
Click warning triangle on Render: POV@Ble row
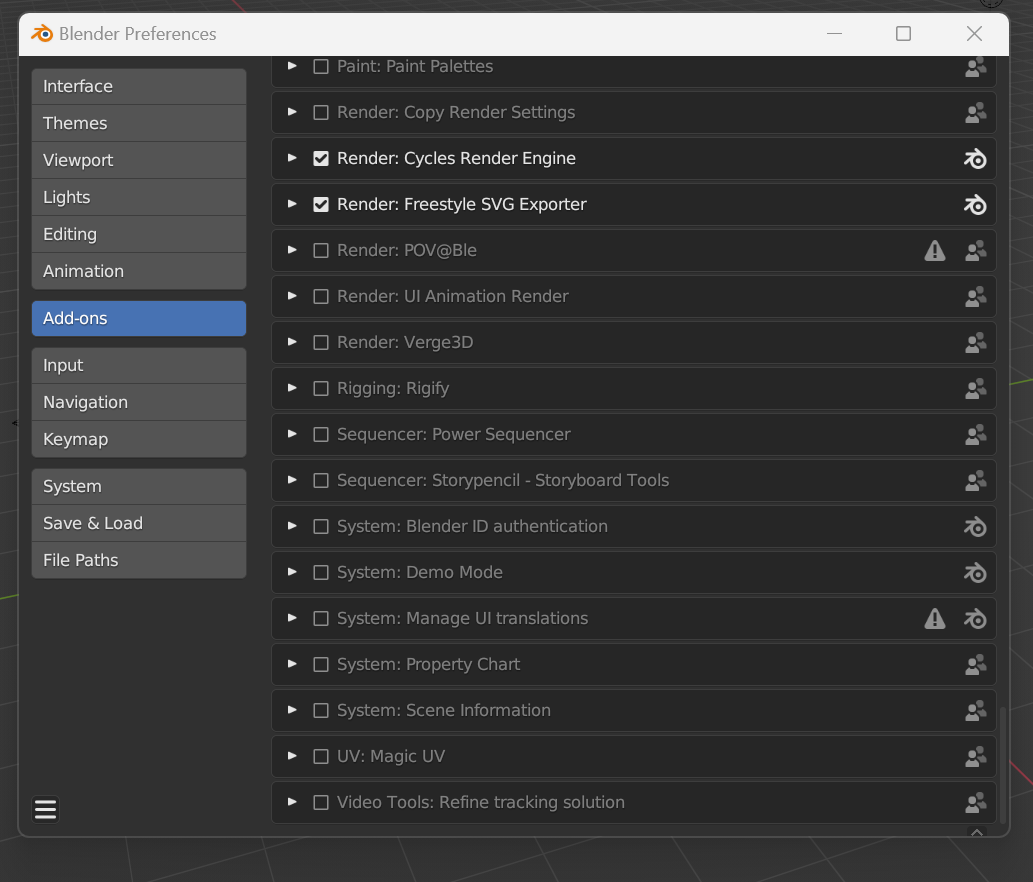click(x=935, y=250)
